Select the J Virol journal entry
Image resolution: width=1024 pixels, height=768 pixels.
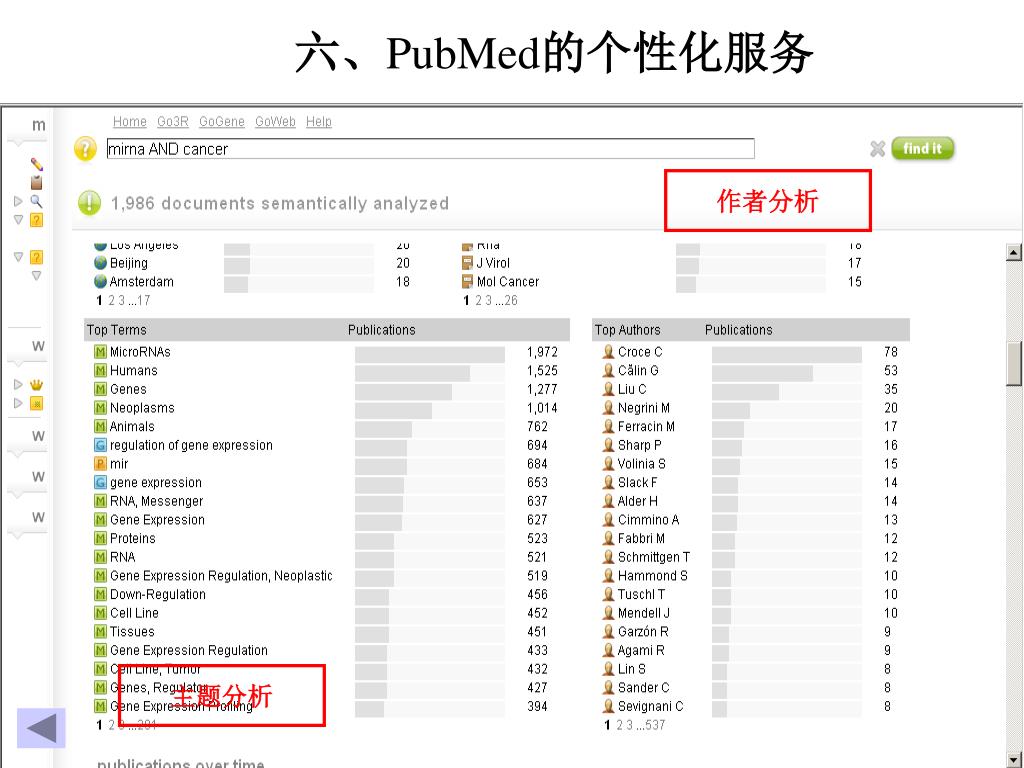point(493,263)
